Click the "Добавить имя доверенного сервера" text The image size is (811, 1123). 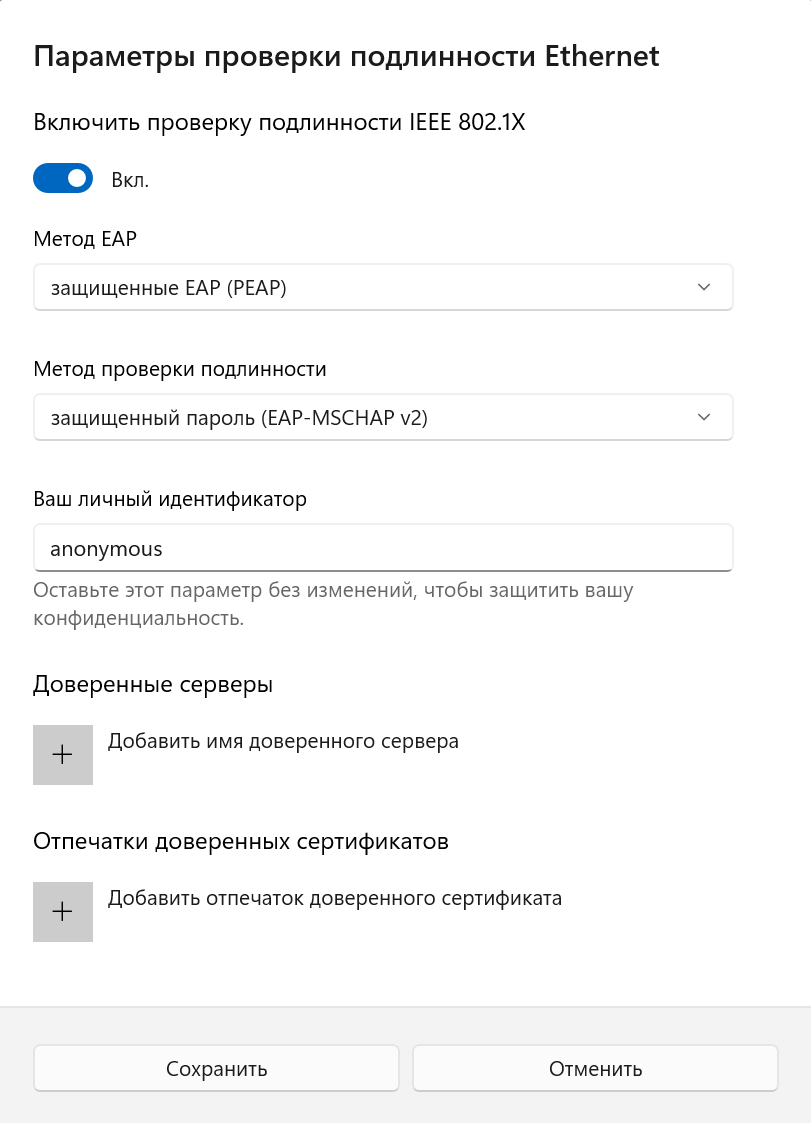coord(283,741)
